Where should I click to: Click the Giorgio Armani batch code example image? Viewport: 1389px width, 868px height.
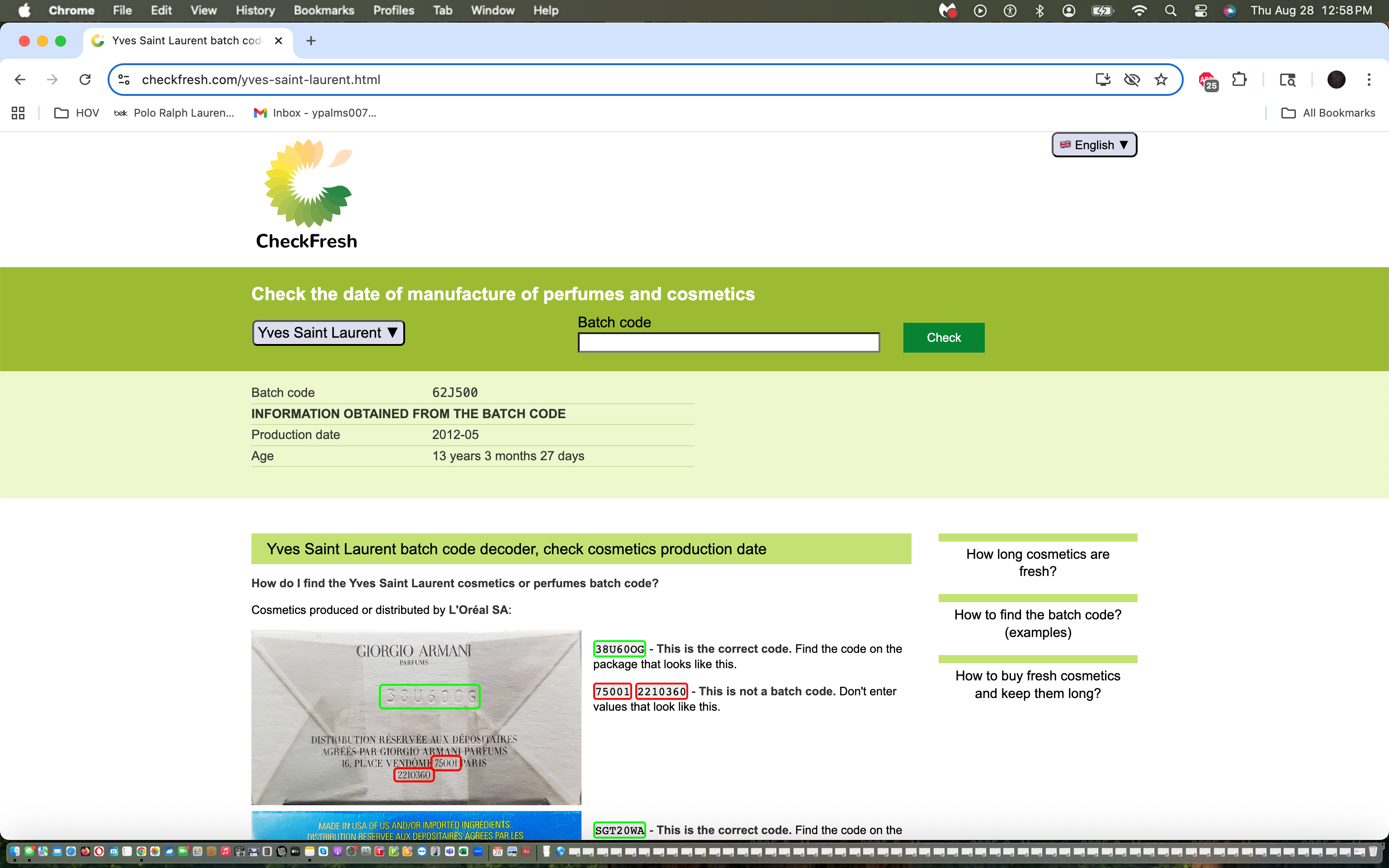(416, 717)
